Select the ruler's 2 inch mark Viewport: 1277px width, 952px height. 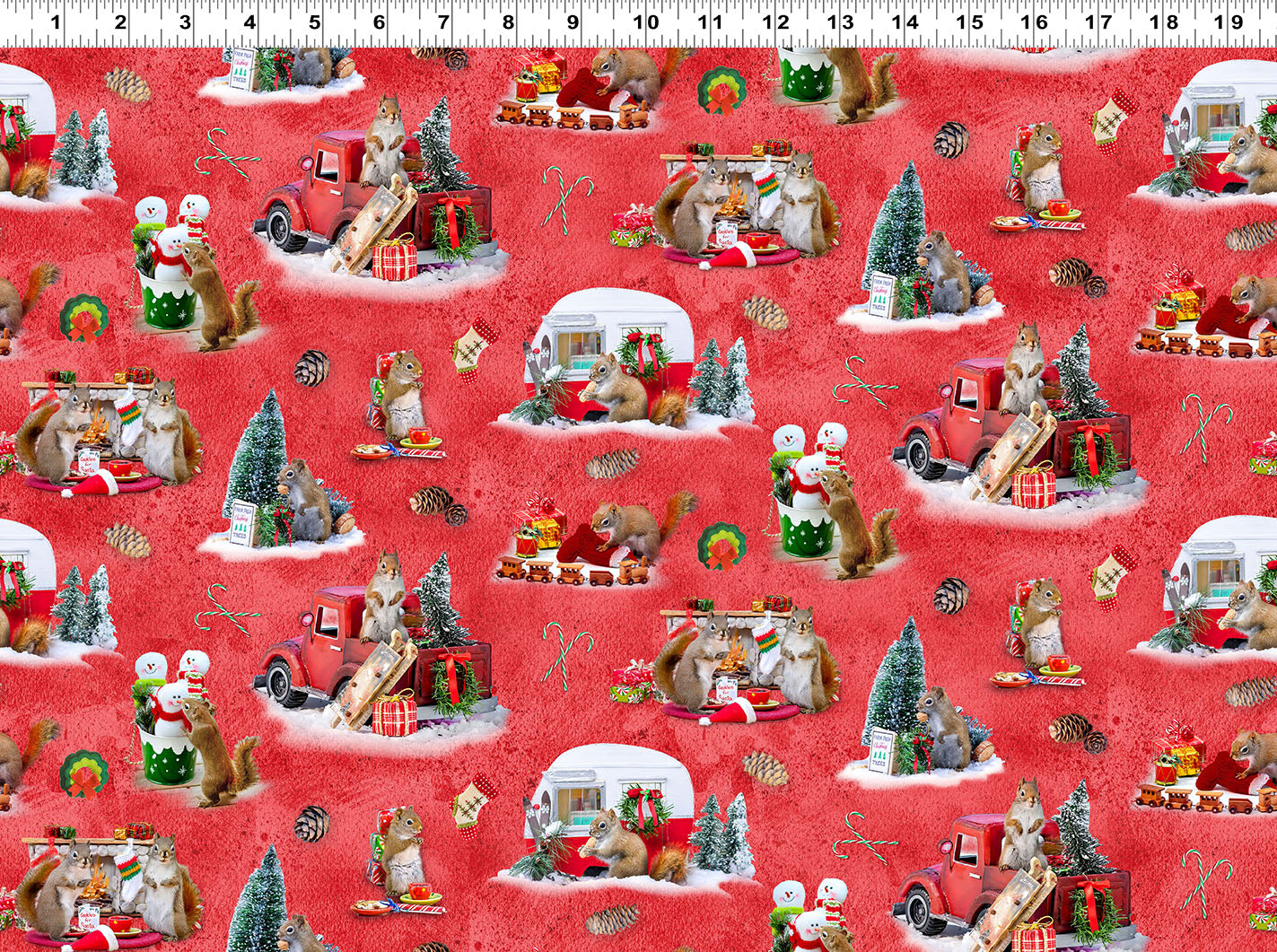point(120,22)
